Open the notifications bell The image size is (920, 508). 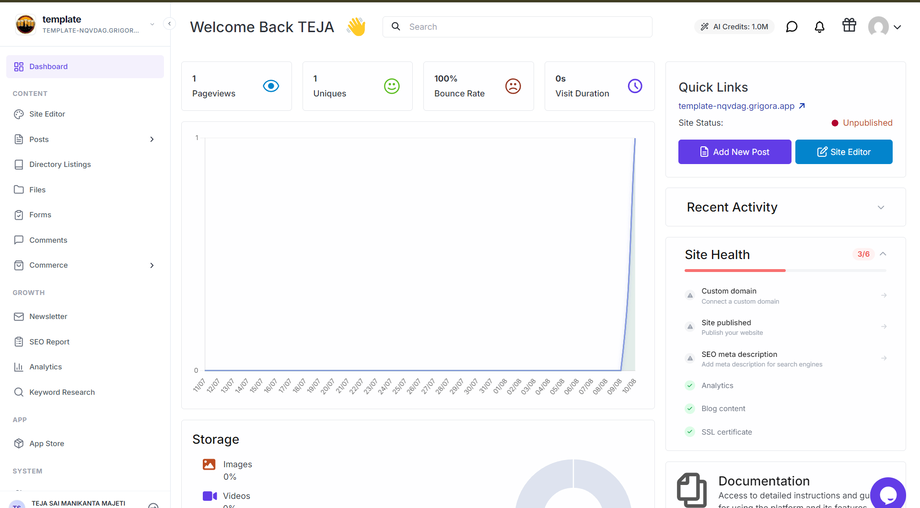point(820,26)
